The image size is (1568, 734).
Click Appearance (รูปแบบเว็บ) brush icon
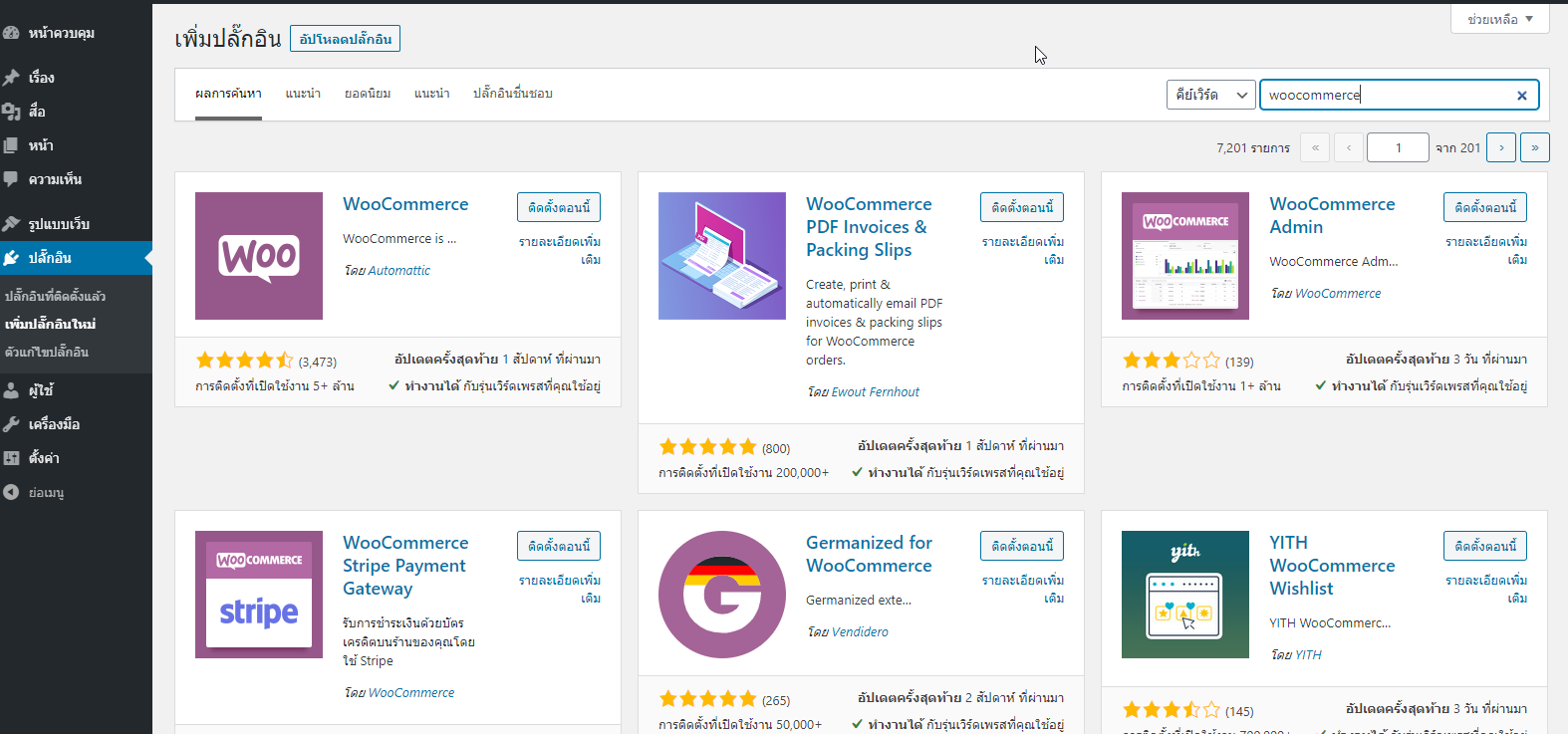tap(11, 224)
